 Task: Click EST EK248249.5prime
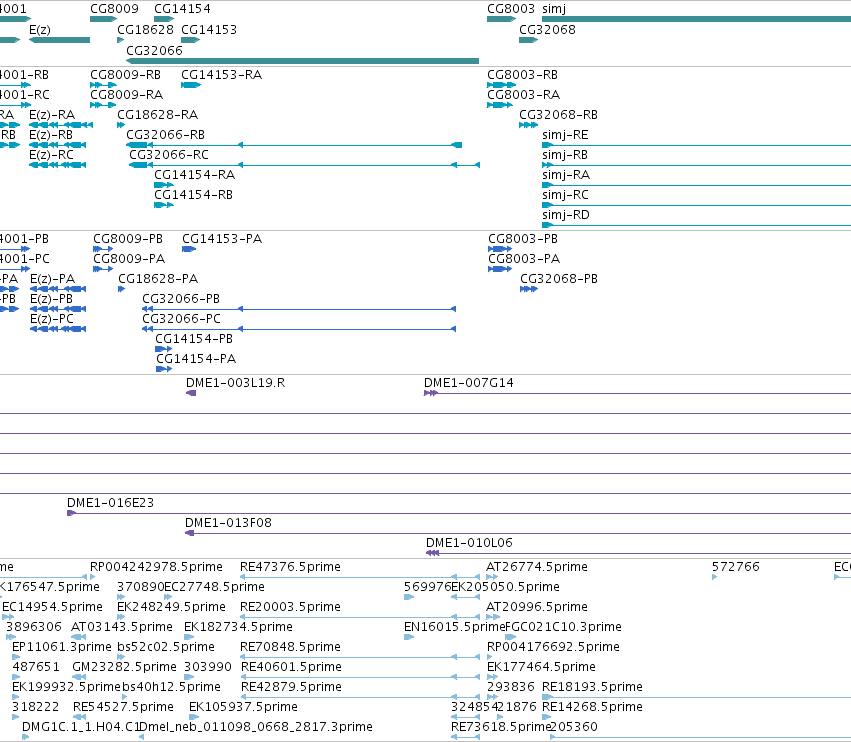tap(172, 607)
